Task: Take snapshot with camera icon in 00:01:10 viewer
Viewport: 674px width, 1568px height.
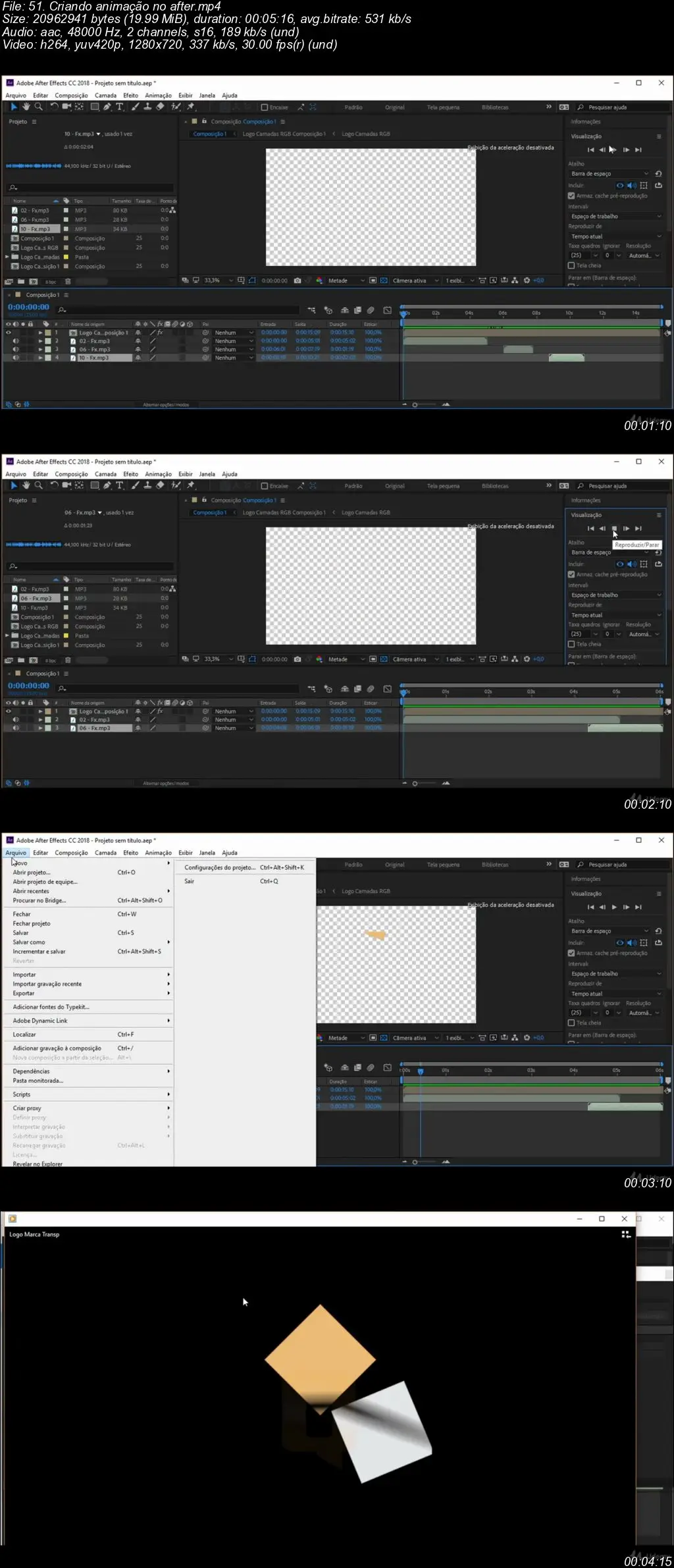Action: [298, 281]
